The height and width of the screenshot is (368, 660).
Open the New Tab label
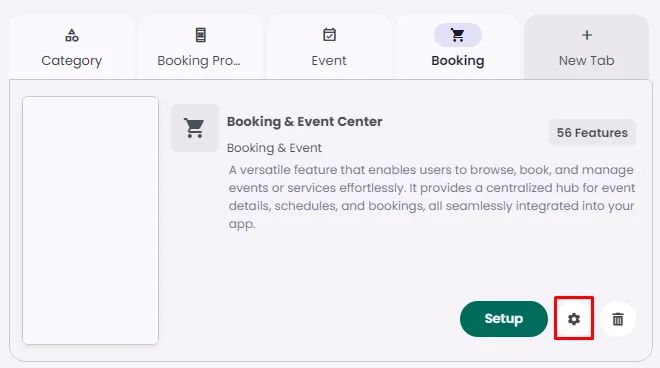[x=586, y=61]
